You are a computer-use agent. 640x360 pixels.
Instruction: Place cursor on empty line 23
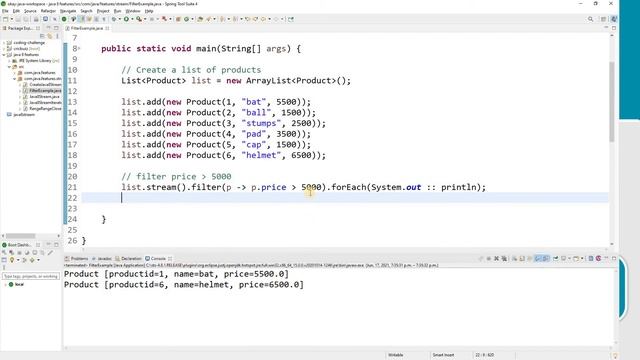pyautogui.click(x=345, y=209)
